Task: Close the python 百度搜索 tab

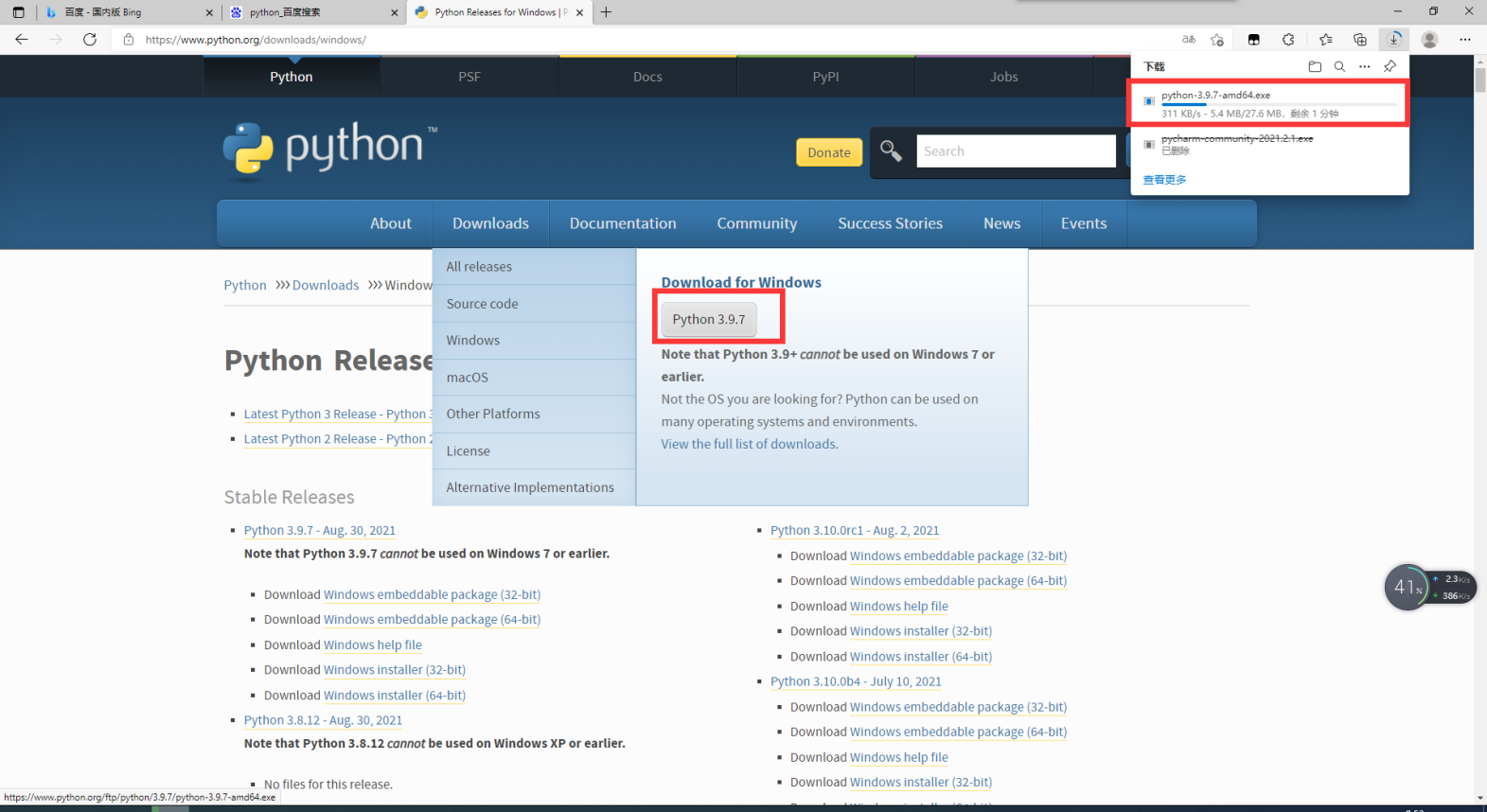Action: 395,12
